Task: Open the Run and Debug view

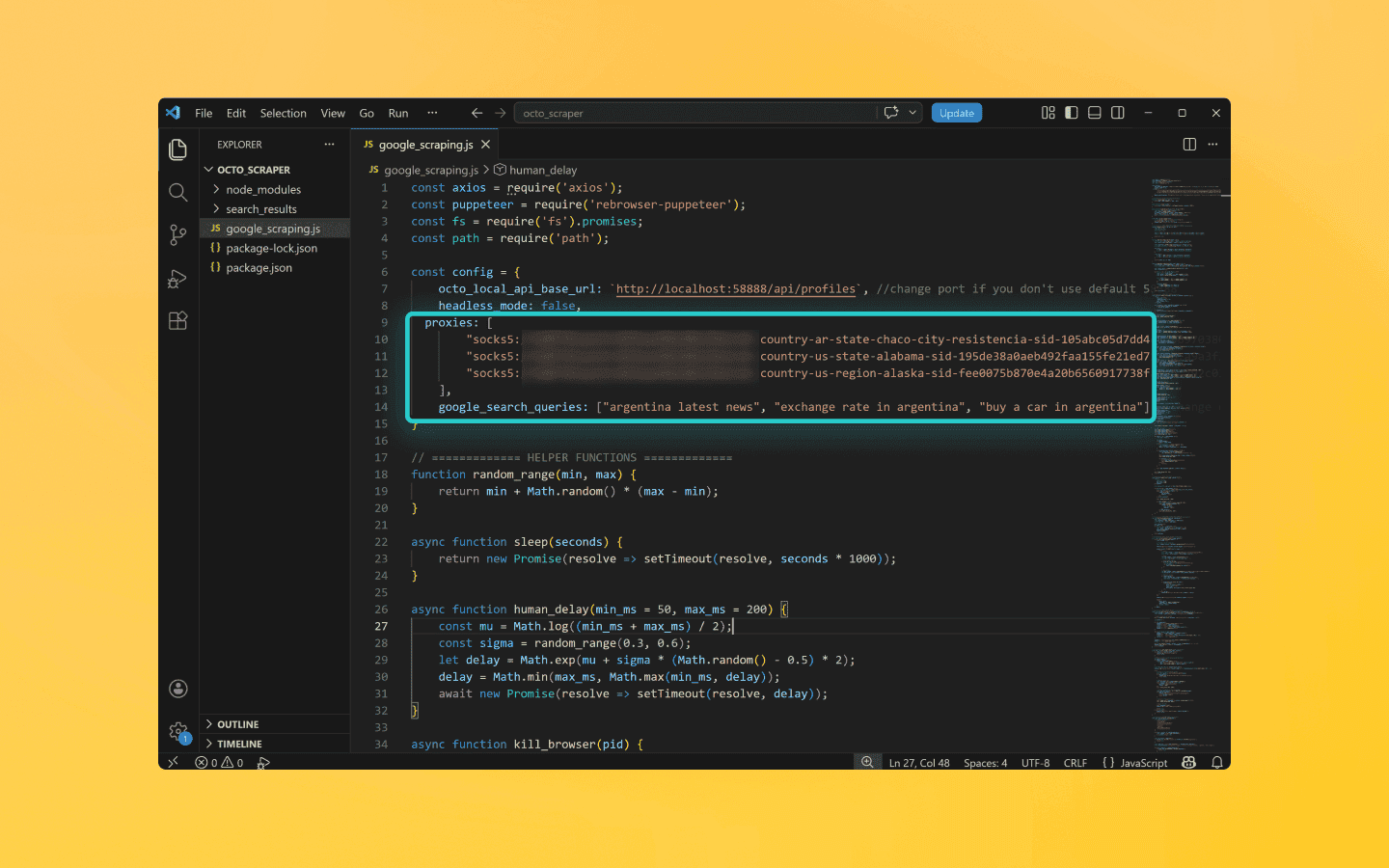Action: (177, 278)
